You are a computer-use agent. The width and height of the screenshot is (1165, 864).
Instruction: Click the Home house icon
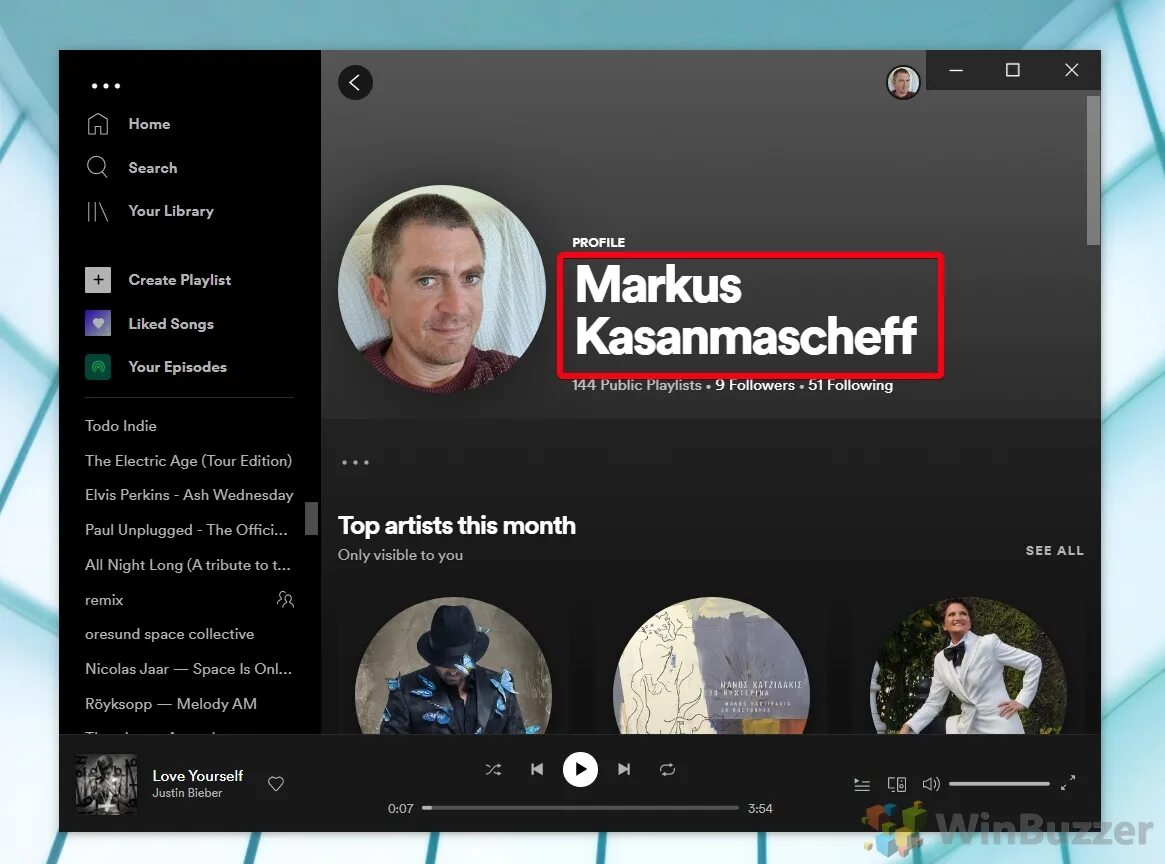pyautogui.click(x=98, y=124)
